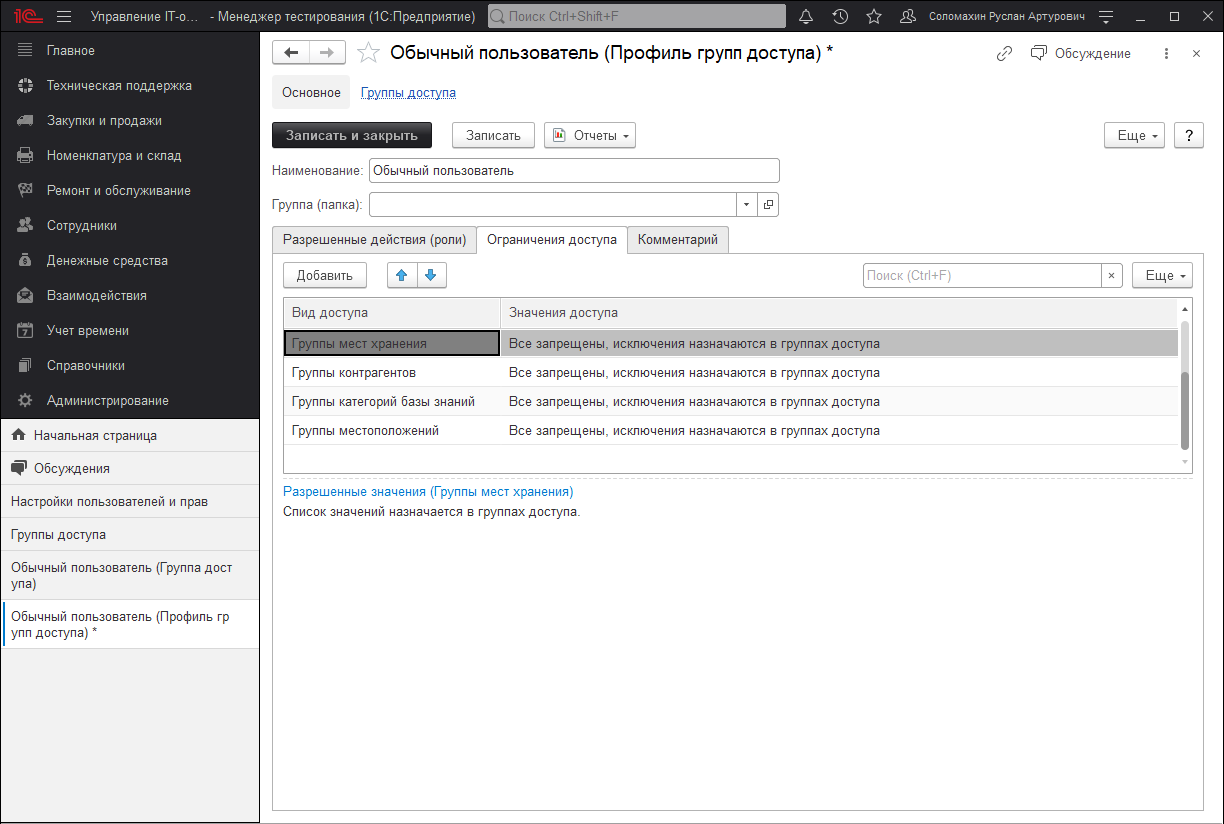The image size is (1224, 824).
Task: Switch to Разрешенные действия (роли) tab
Action: pos(374,240)
